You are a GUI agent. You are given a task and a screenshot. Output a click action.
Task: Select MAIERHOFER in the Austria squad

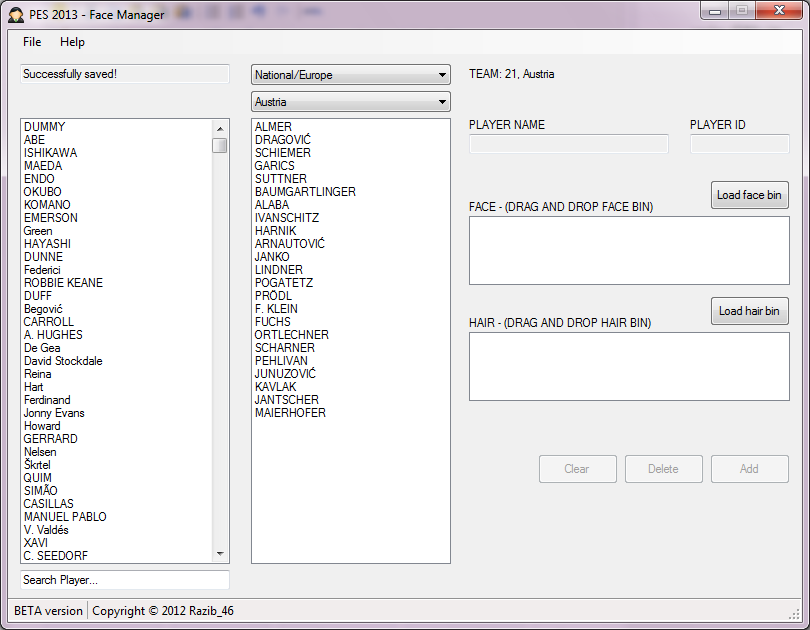[351, 413]
